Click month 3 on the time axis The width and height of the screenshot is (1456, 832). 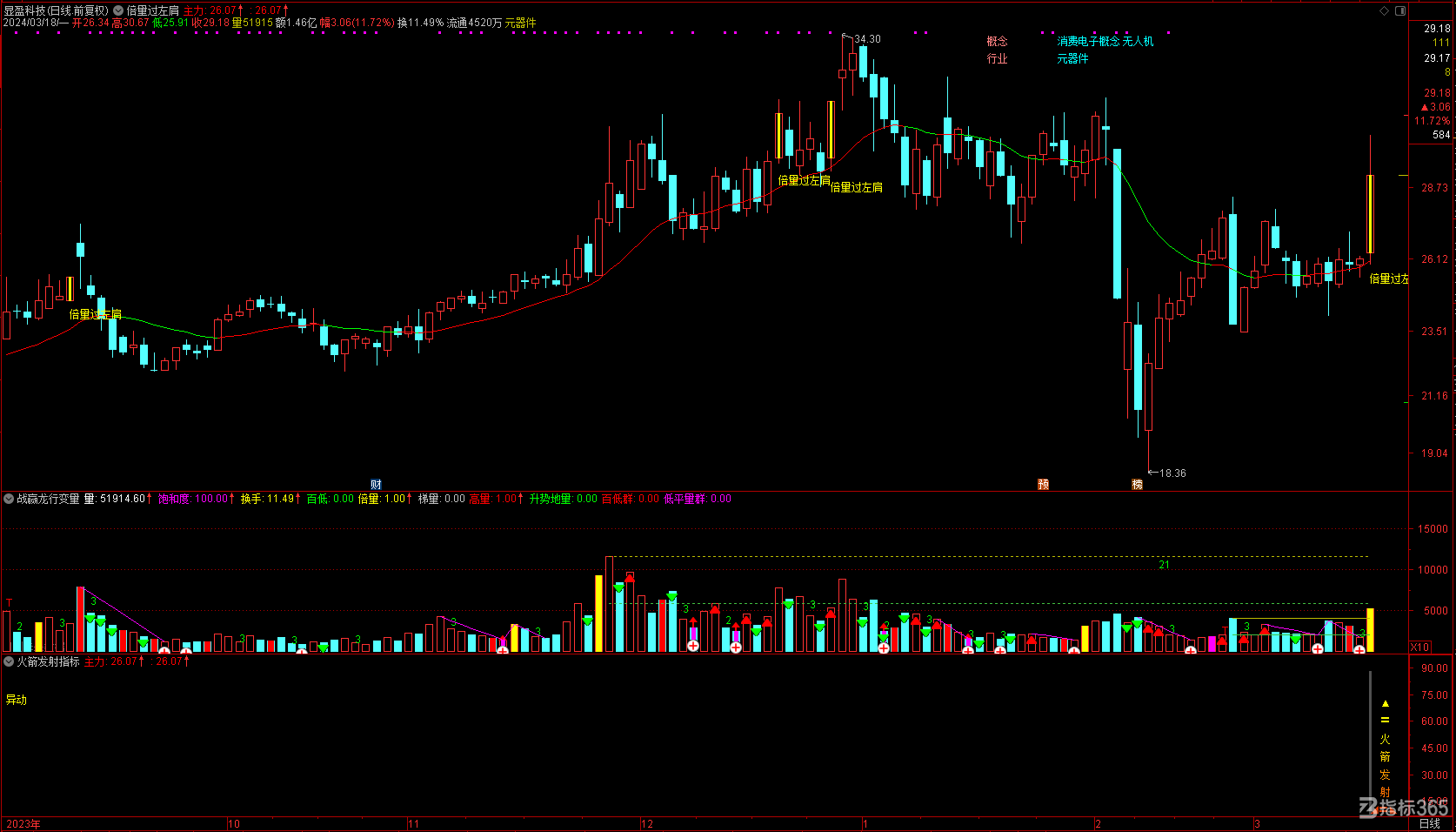click(1257, 823)
